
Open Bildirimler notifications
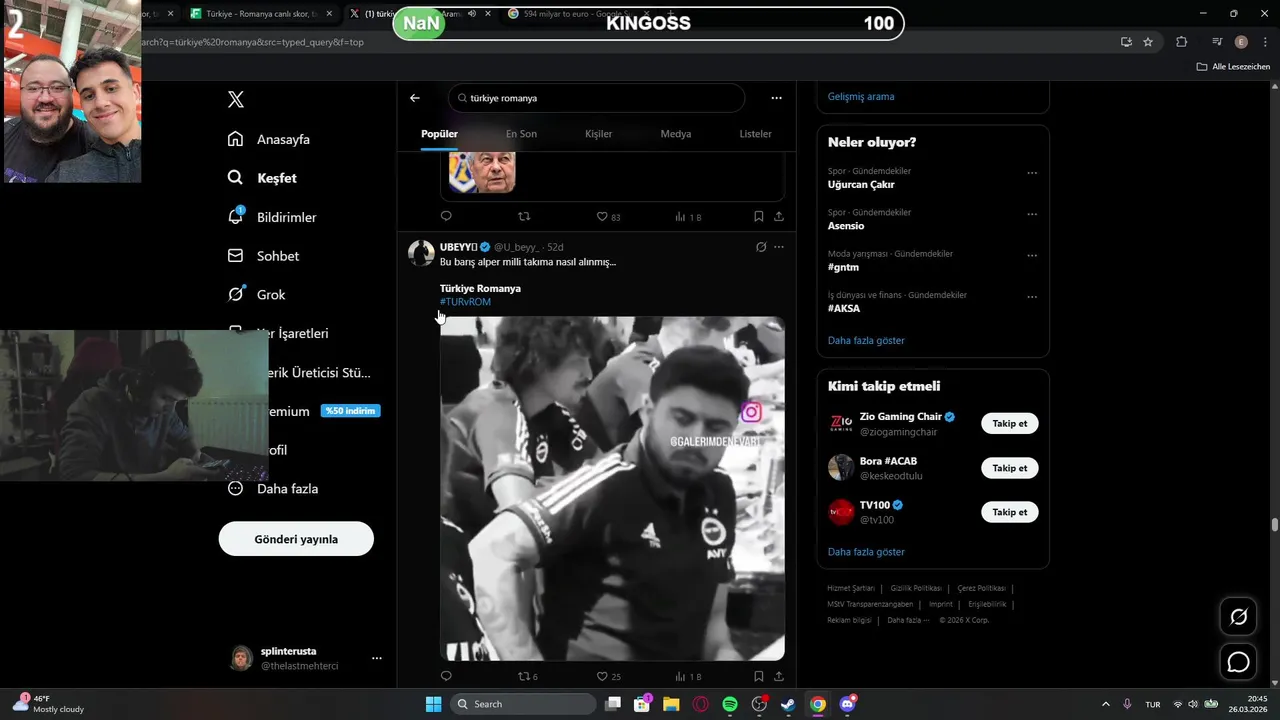[272, 217]
